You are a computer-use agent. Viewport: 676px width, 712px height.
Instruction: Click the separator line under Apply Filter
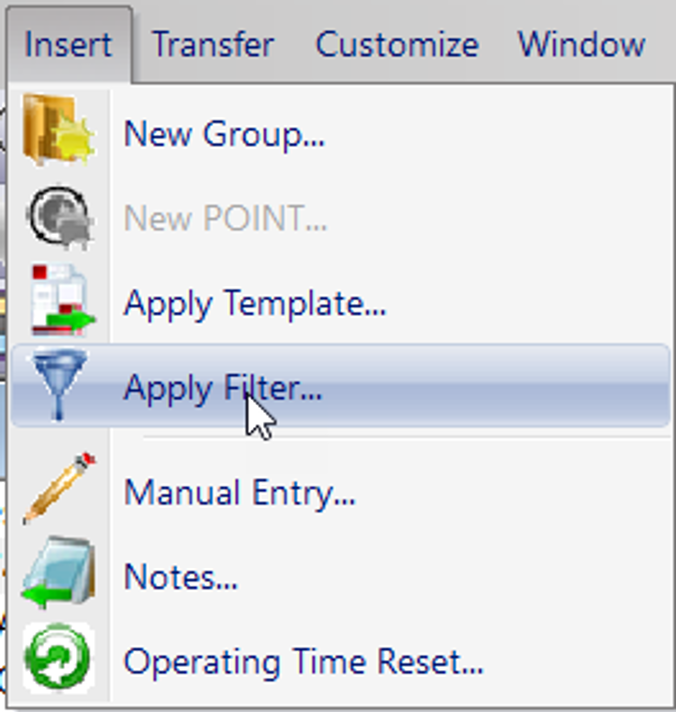[407, 438]
